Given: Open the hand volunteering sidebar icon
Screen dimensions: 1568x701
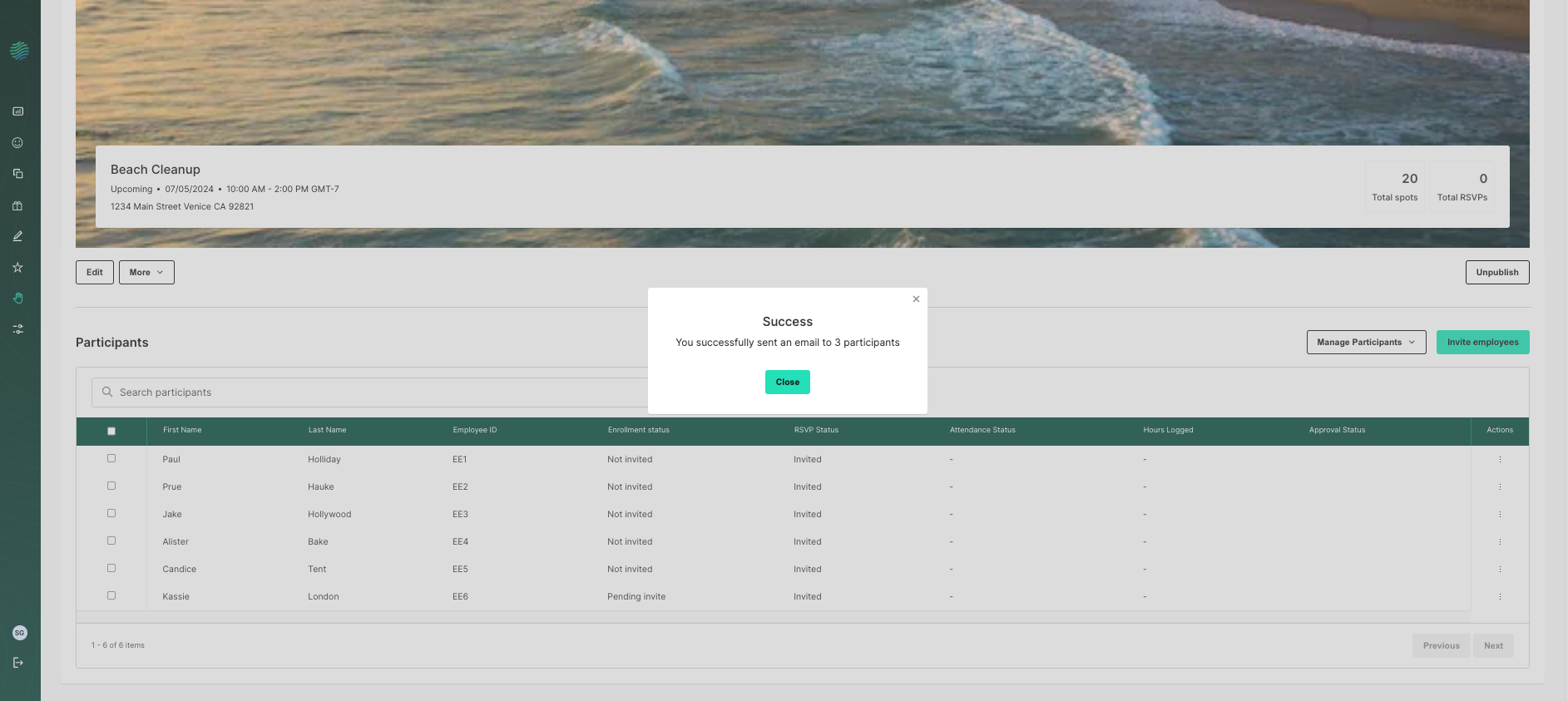Looking at the screenshot, I should coord(17,299).
